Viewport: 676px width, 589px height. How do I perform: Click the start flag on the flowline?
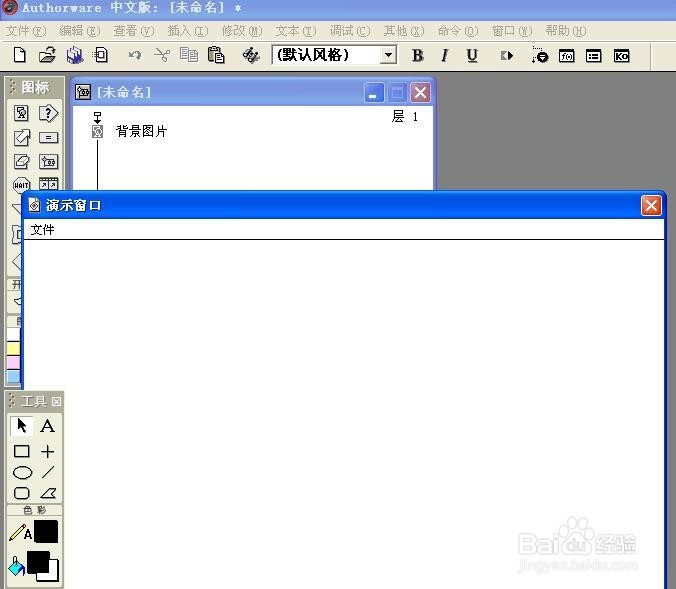97,117
